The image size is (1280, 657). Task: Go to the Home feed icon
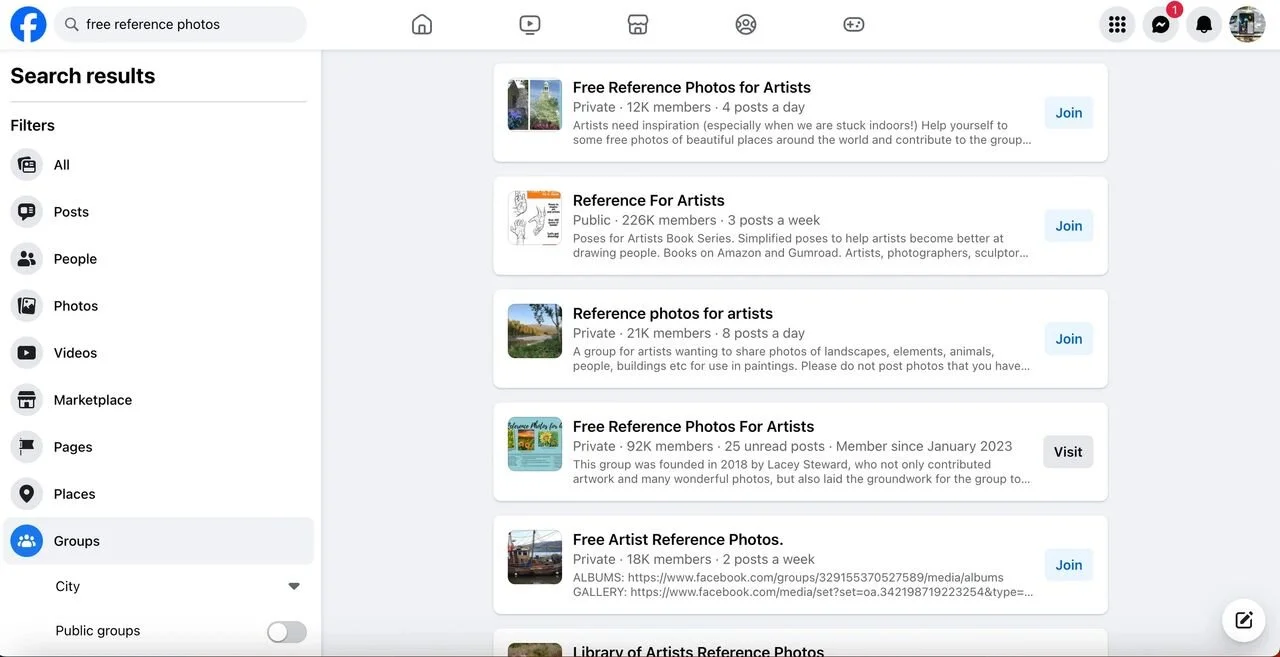tap(422, 24)
